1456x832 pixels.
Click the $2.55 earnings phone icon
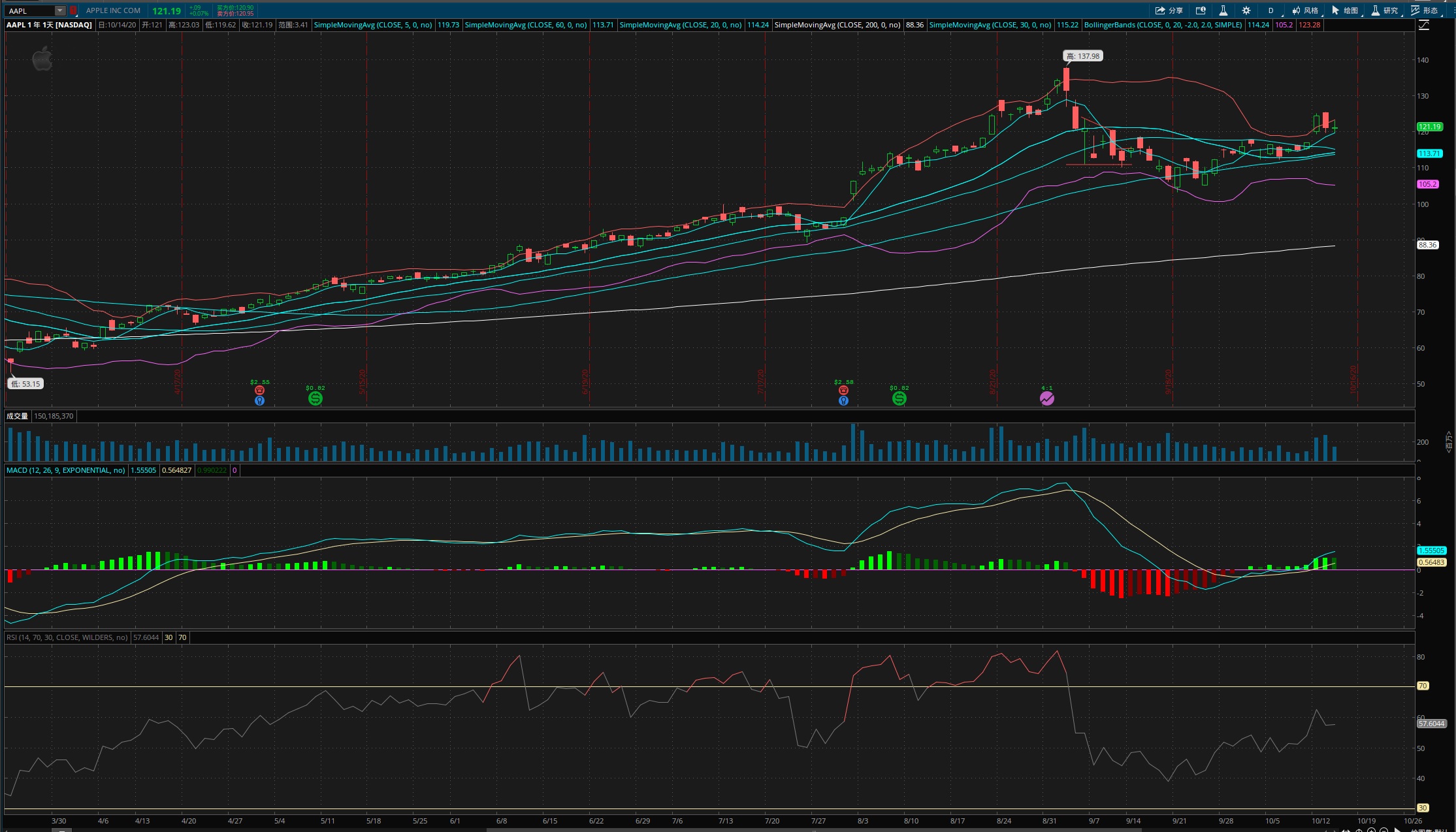tap(259, 390)
